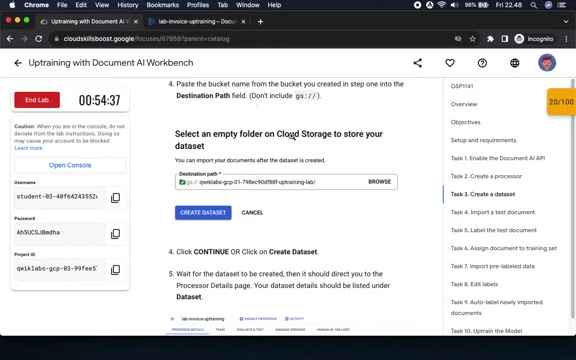Click the Incognito profile button
Viewport: 576px width, 360px height.
[x=534, y=39]
